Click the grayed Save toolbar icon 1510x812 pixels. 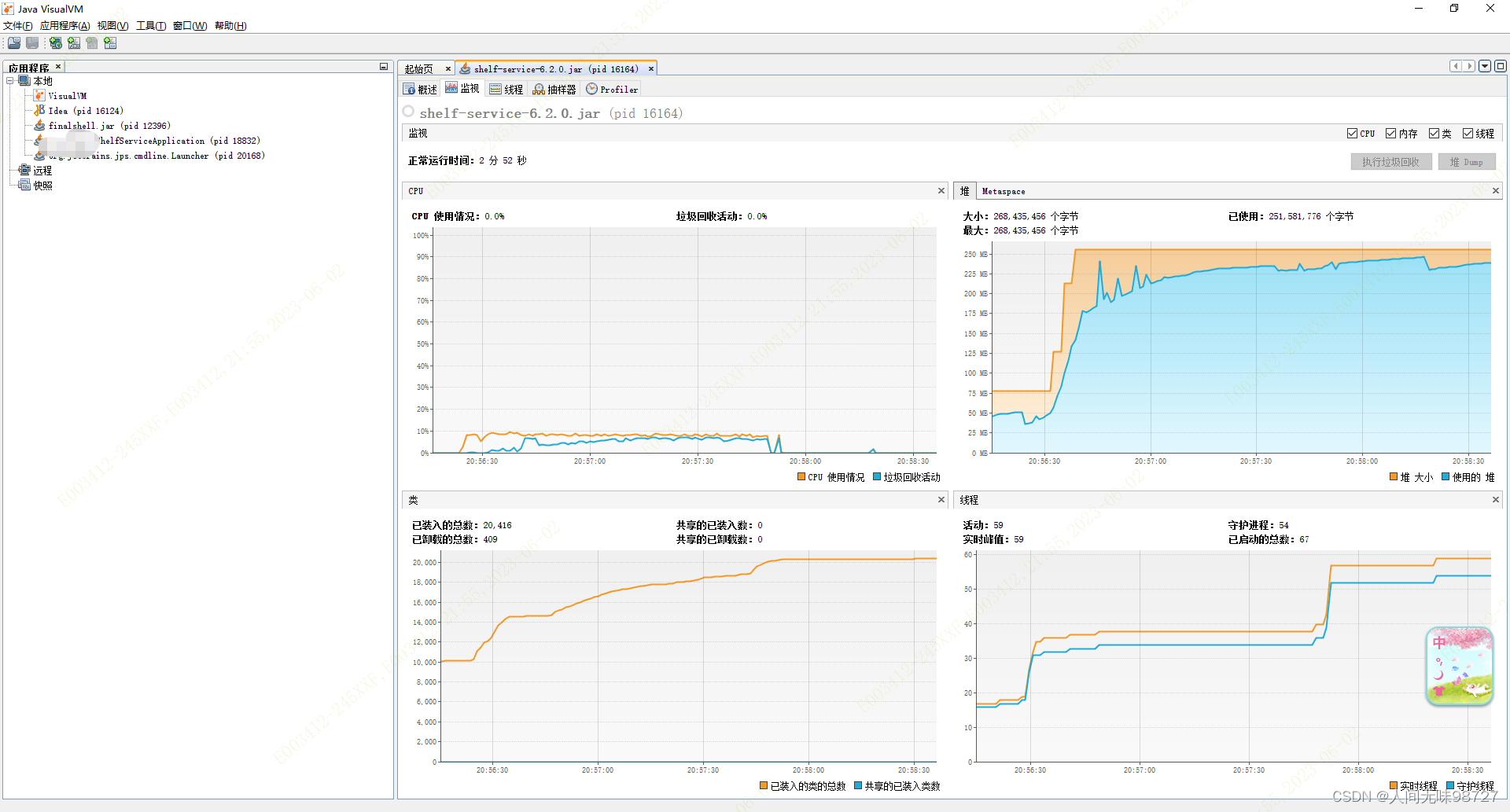point(32,43)
